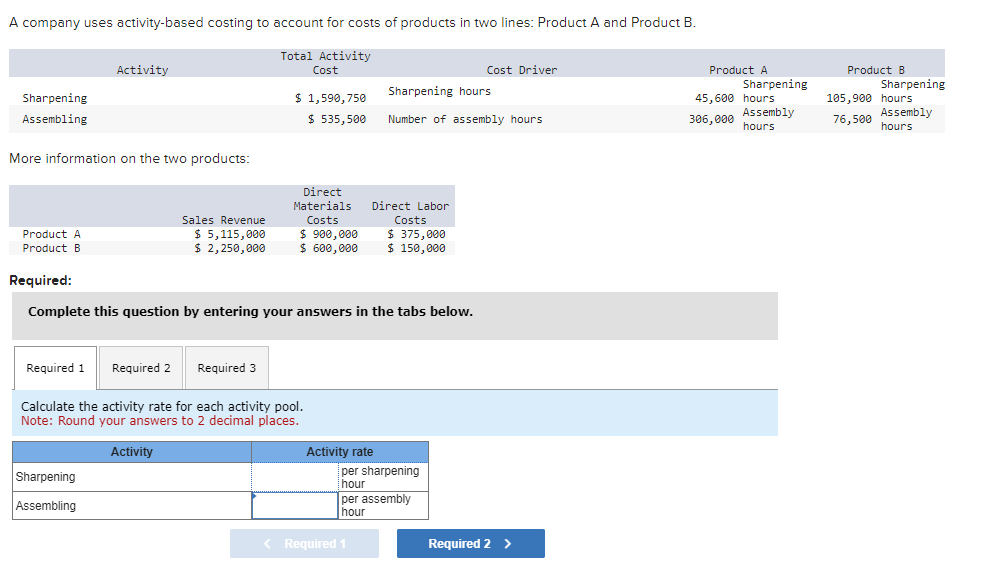Switch to the Required 2 tab

pyautogui.click(x=140, y=367)
